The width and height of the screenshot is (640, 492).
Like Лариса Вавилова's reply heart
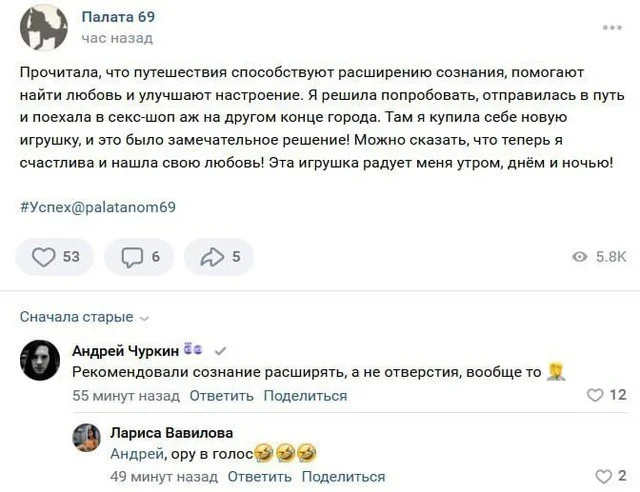(x=603, y=476)
